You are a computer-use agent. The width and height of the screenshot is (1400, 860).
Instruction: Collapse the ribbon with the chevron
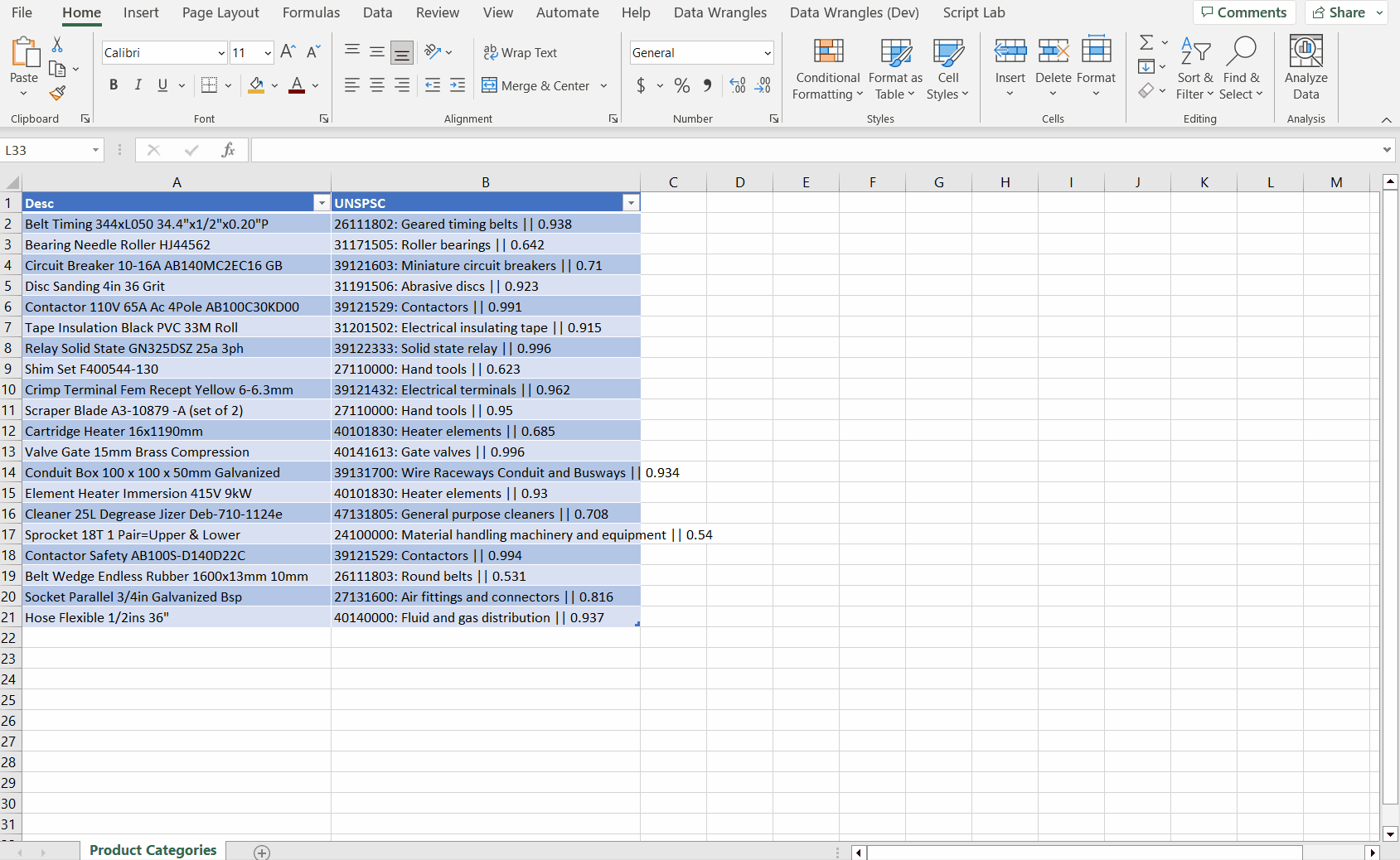point(1386,119)
